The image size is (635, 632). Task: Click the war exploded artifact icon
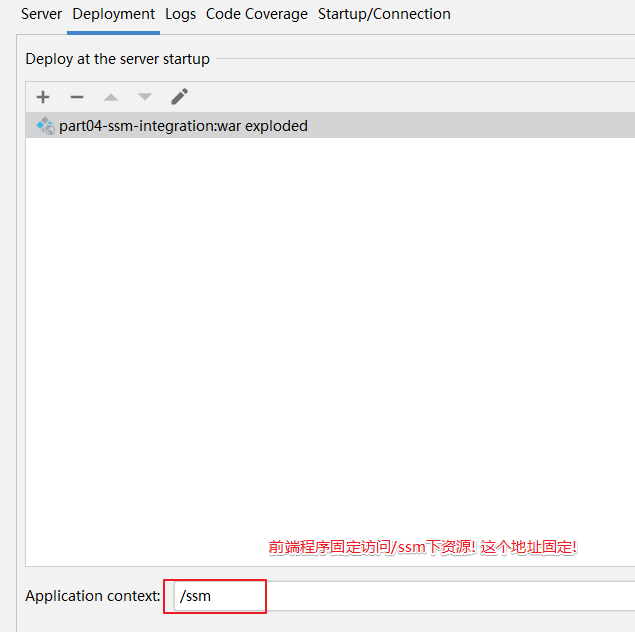click(45, 126)
